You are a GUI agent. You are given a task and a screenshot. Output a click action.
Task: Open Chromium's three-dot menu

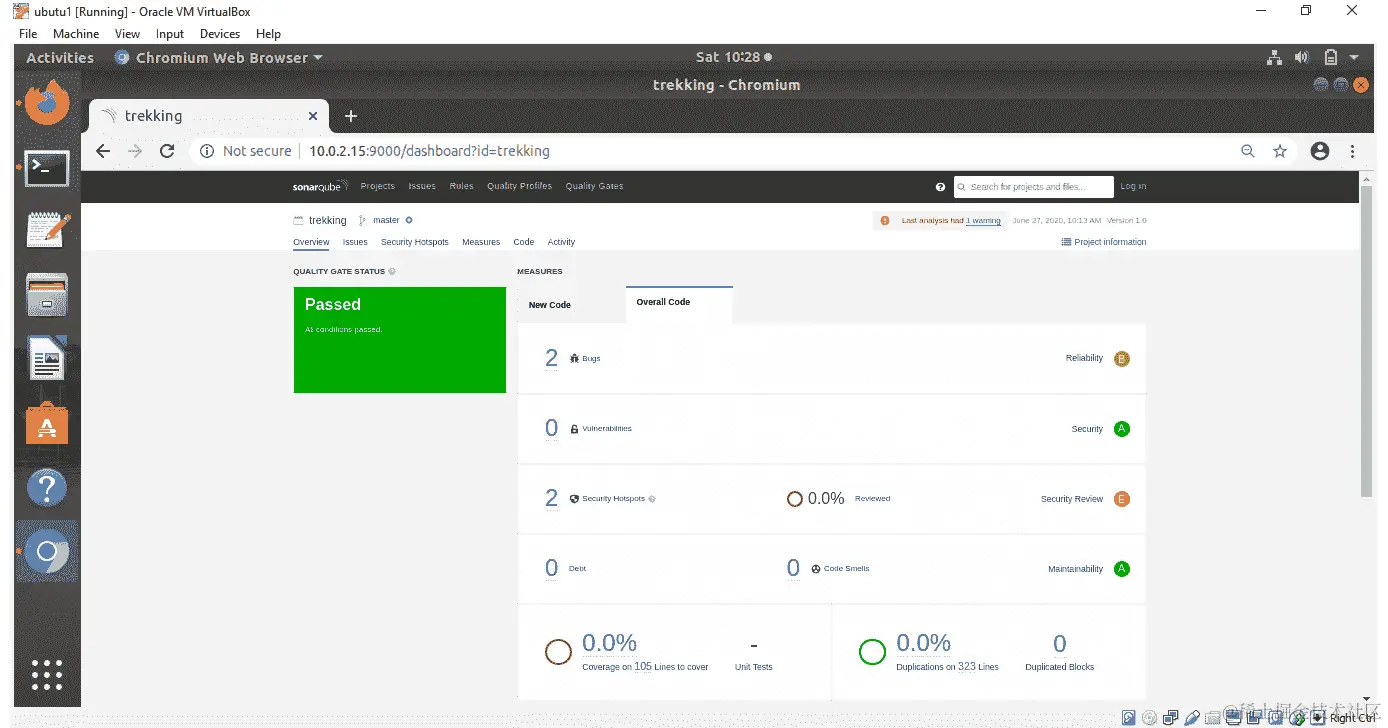pos(1353,150)
